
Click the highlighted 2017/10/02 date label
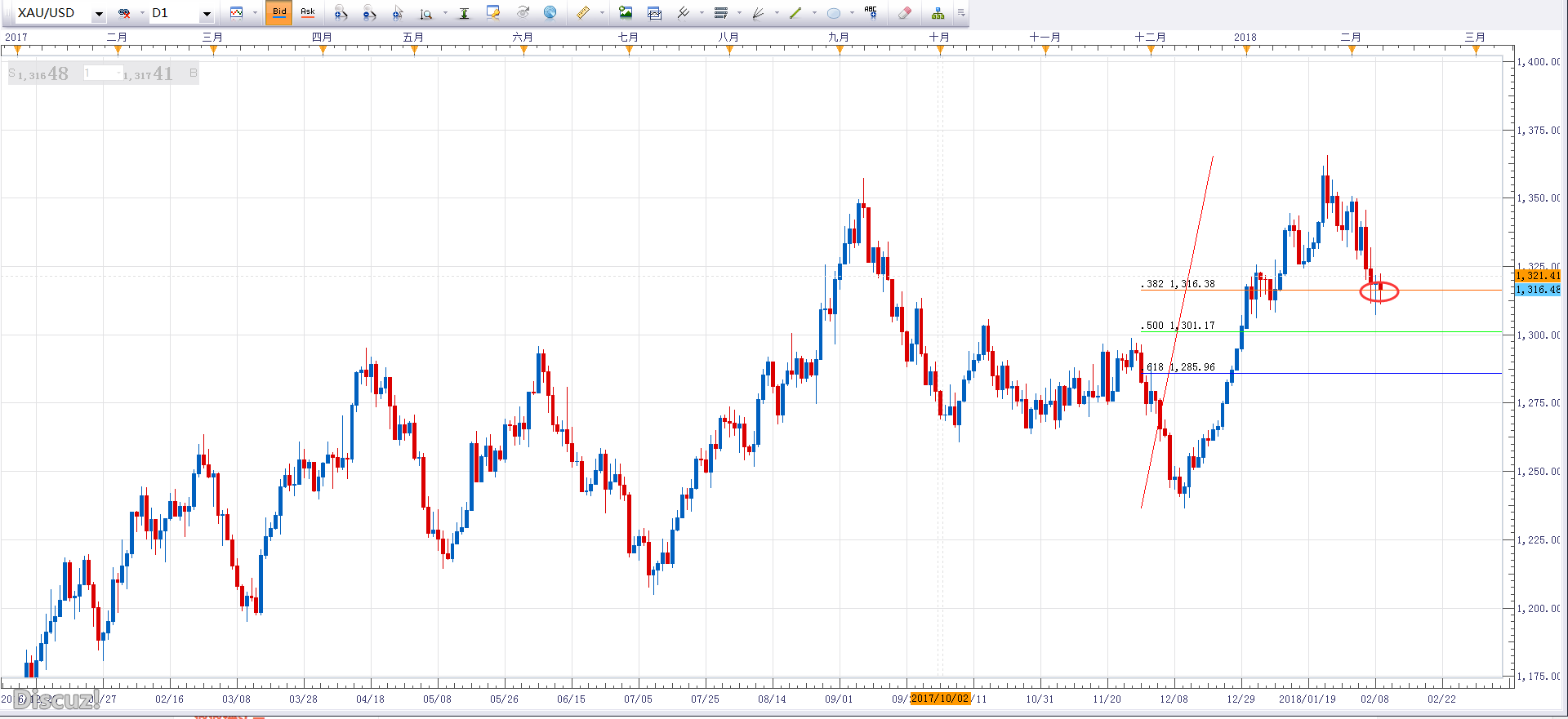pyautogui.click(x=941, y=699)
